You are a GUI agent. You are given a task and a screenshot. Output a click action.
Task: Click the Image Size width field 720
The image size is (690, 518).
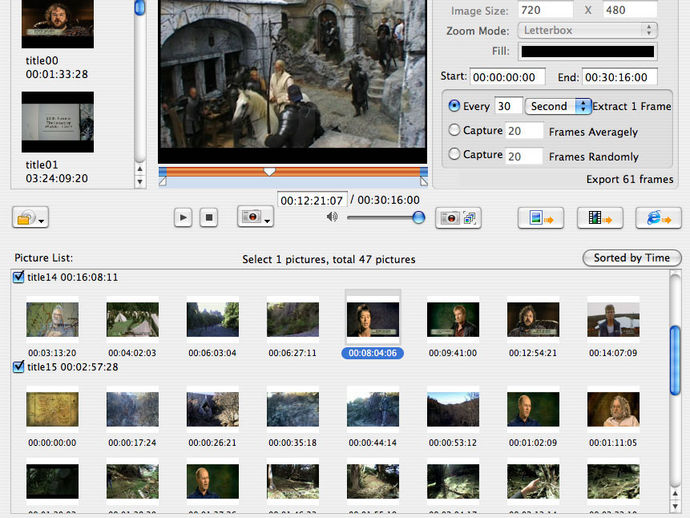pyautogui.click(x=545, y=10)
